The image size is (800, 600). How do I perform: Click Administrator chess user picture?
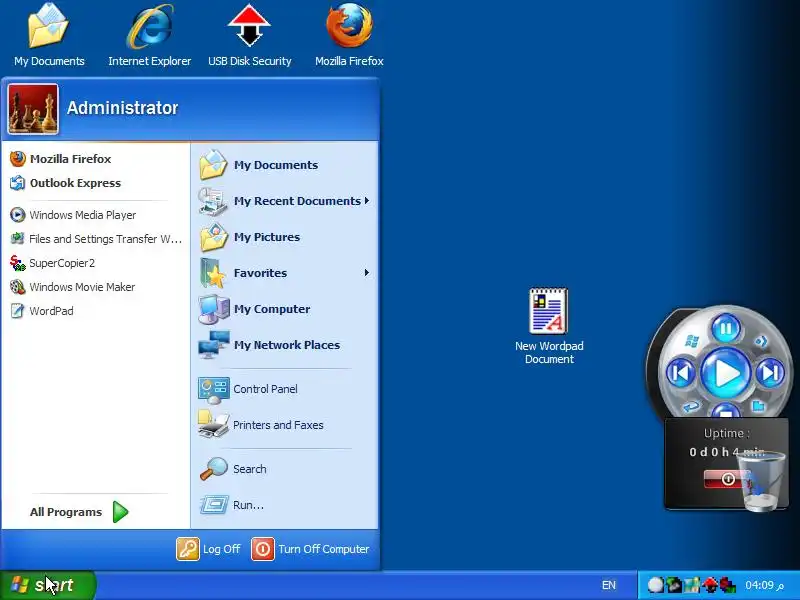point(33,109)
